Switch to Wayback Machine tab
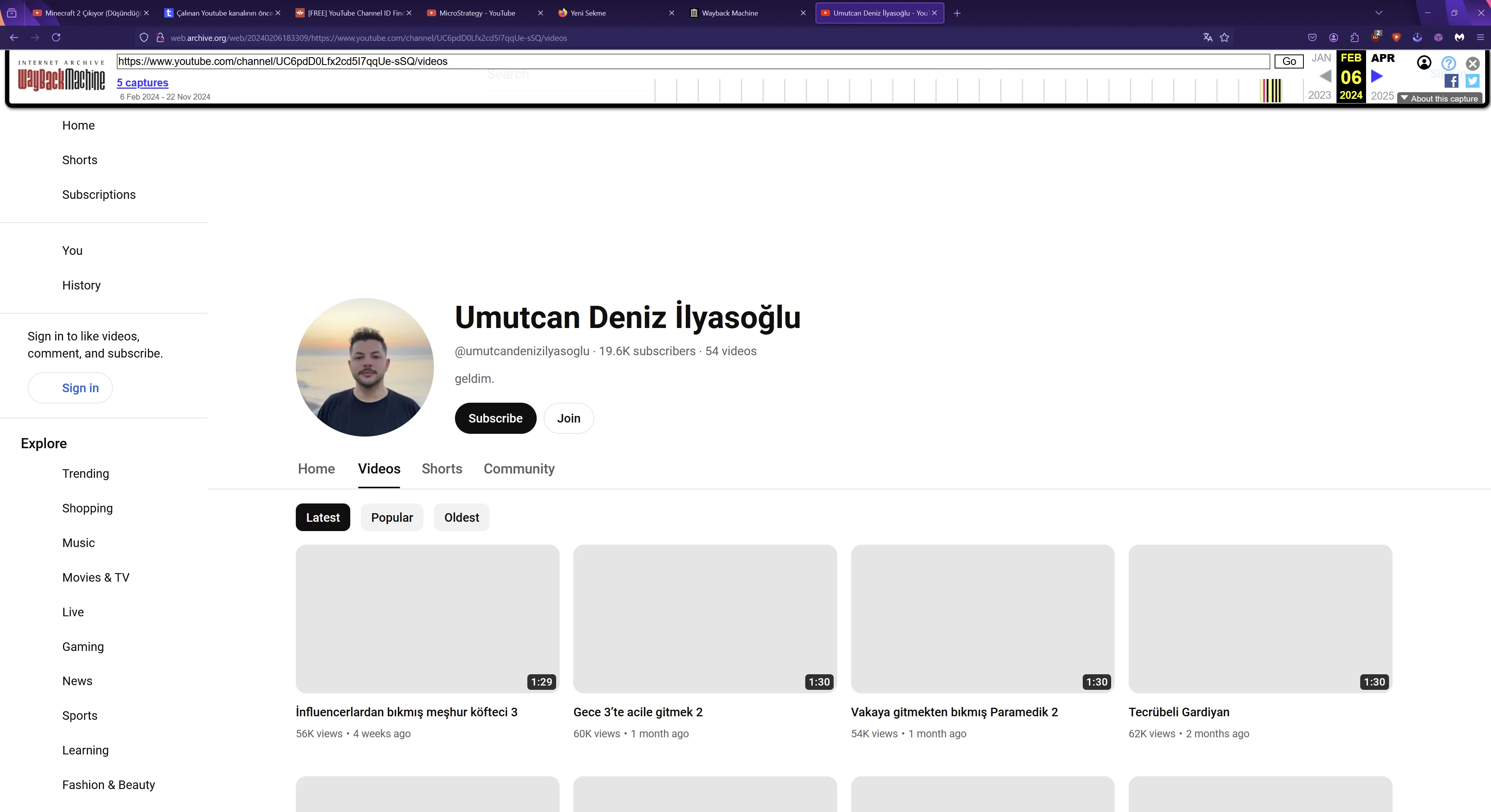1491x812 pixels. [x=748, y=13]
